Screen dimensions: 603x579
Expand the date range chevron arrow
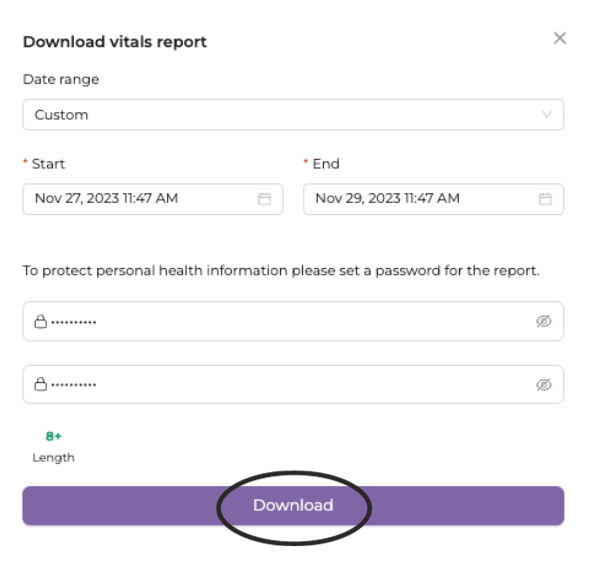546,115
